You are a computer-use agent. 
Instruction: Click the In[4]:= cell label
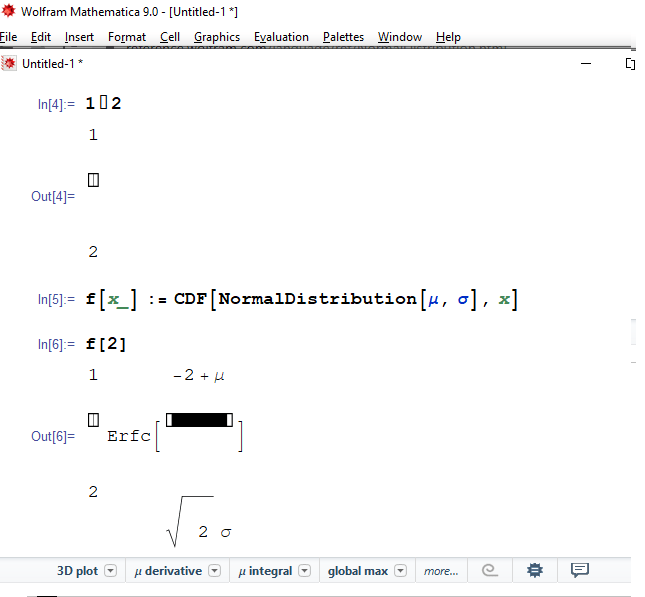(56, 104)
